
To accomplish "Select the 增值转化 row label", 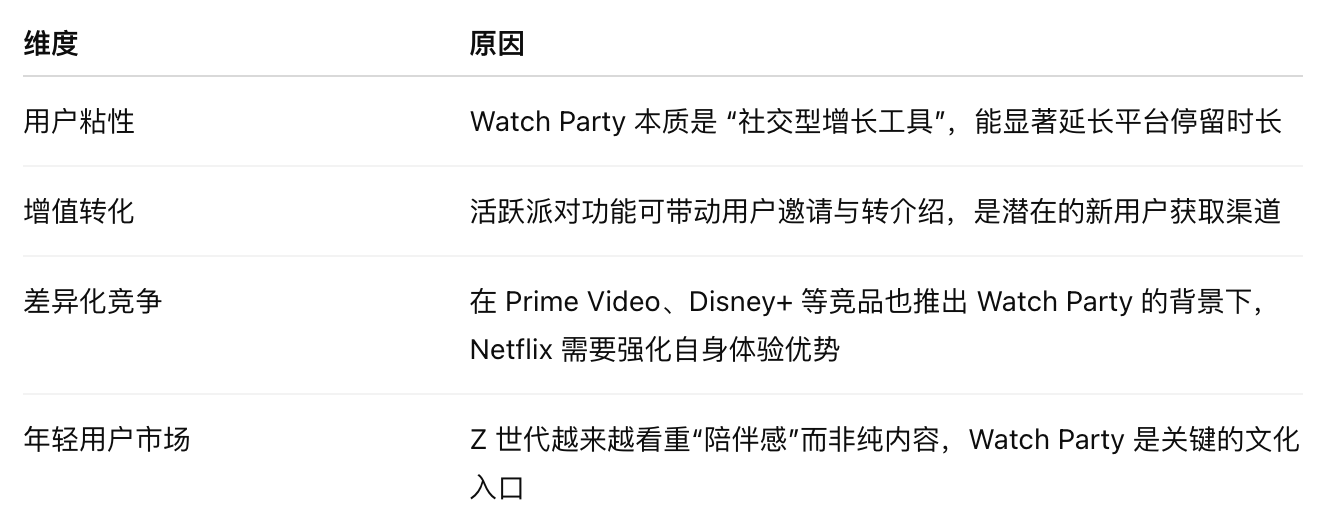I will click(x=78, y=211).
